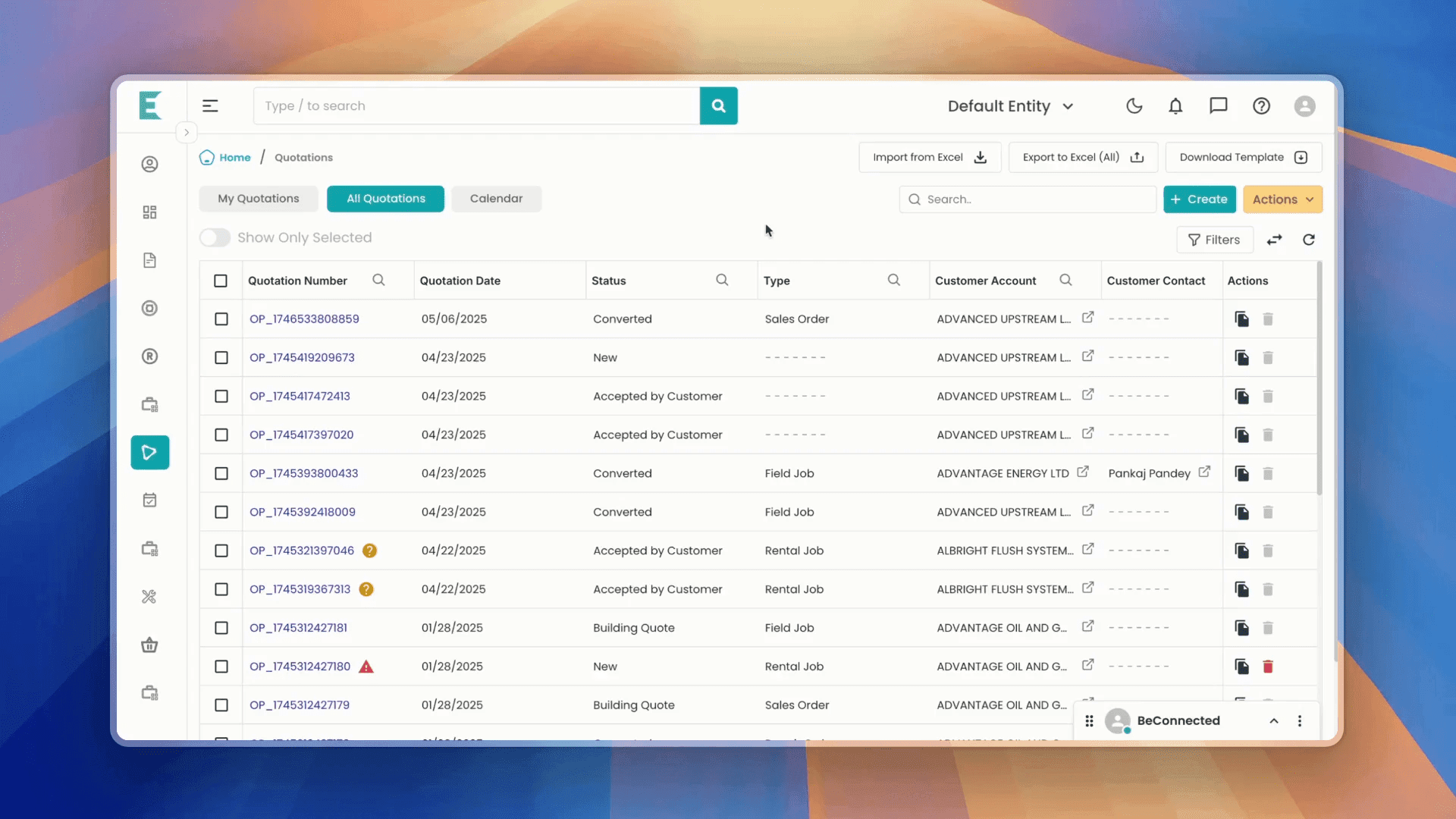Open the Default Entity dropdown
This screenshot has height=819, width=1456.
[x=1011, y=106]
